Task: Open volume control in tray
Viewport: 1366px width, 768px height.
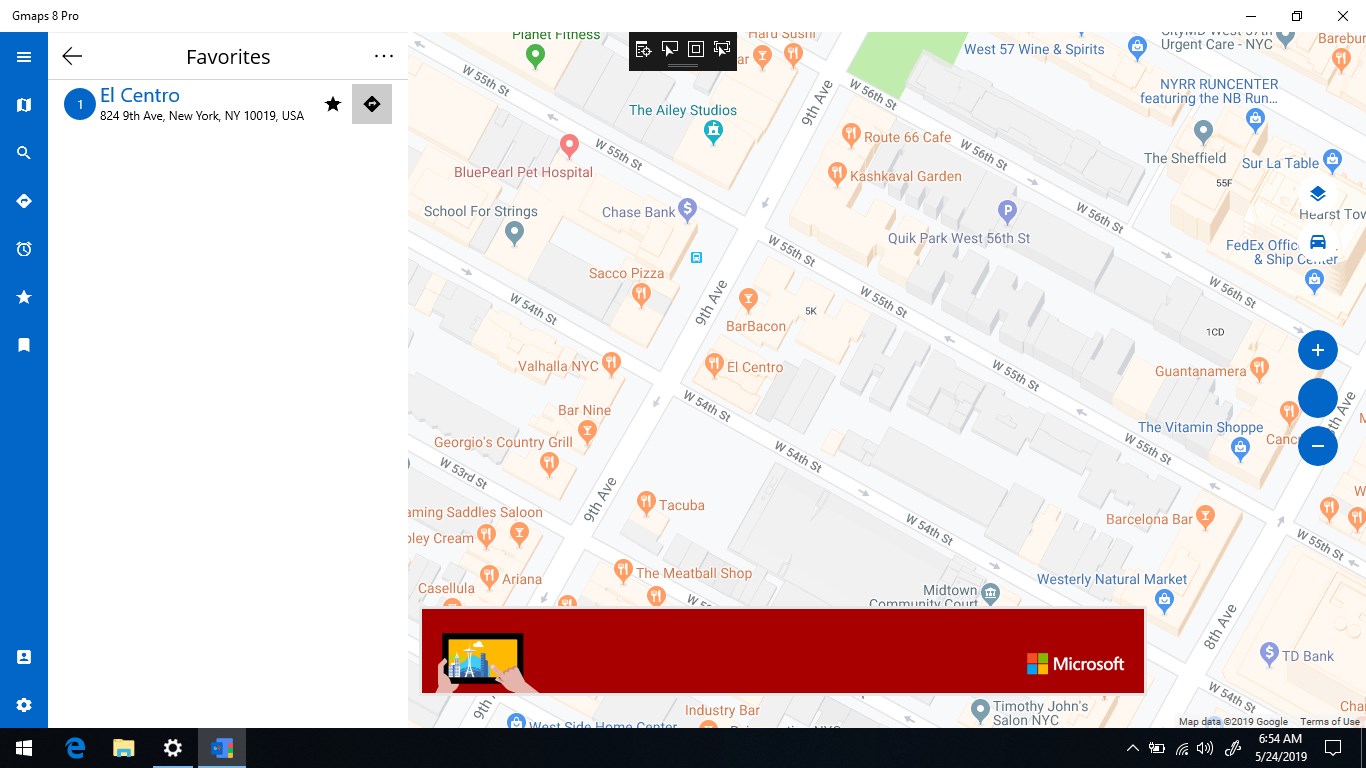Action: 1205,748
